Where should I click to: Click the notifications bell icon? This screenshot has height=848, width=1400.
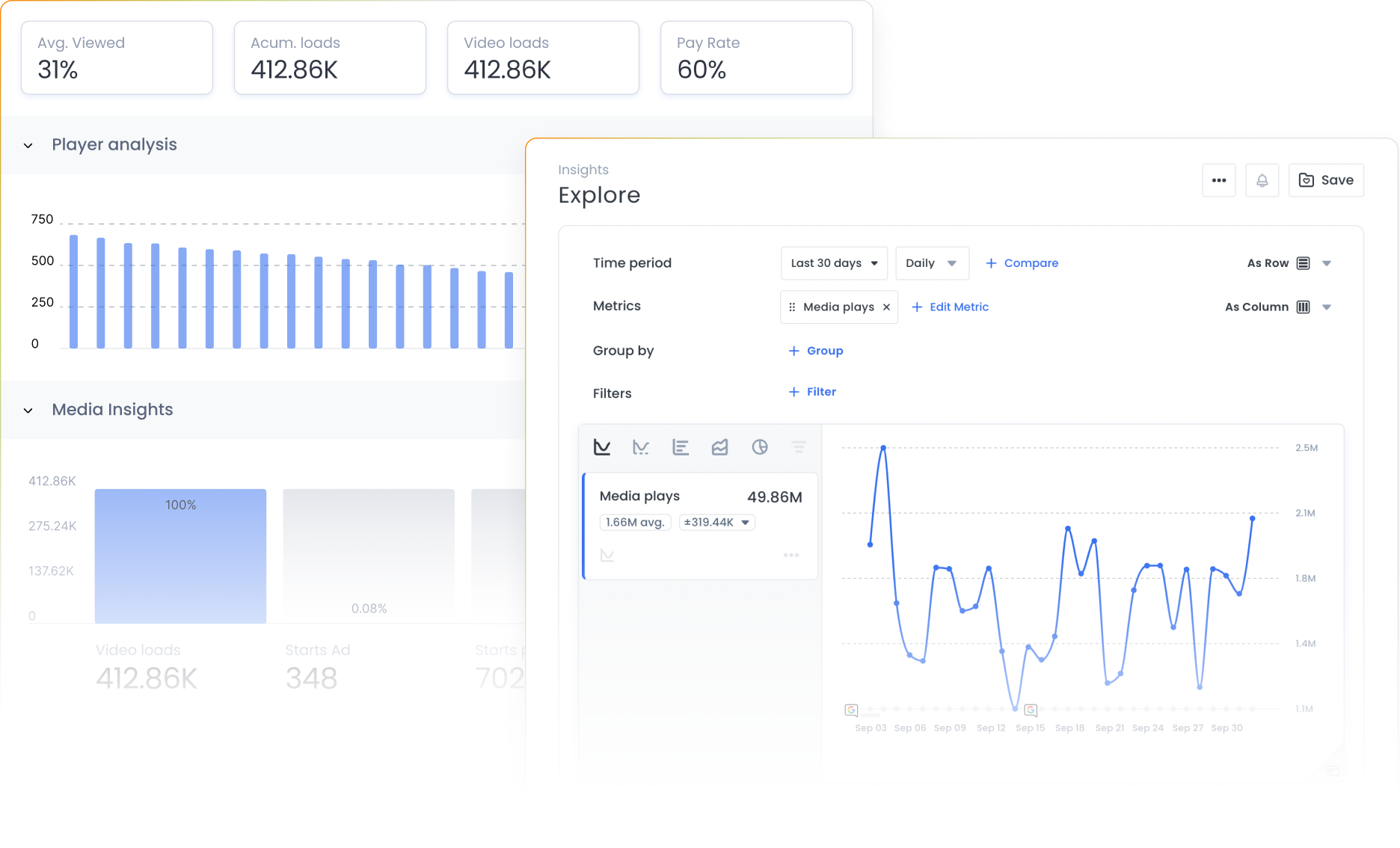click(x=1262, y=180)
